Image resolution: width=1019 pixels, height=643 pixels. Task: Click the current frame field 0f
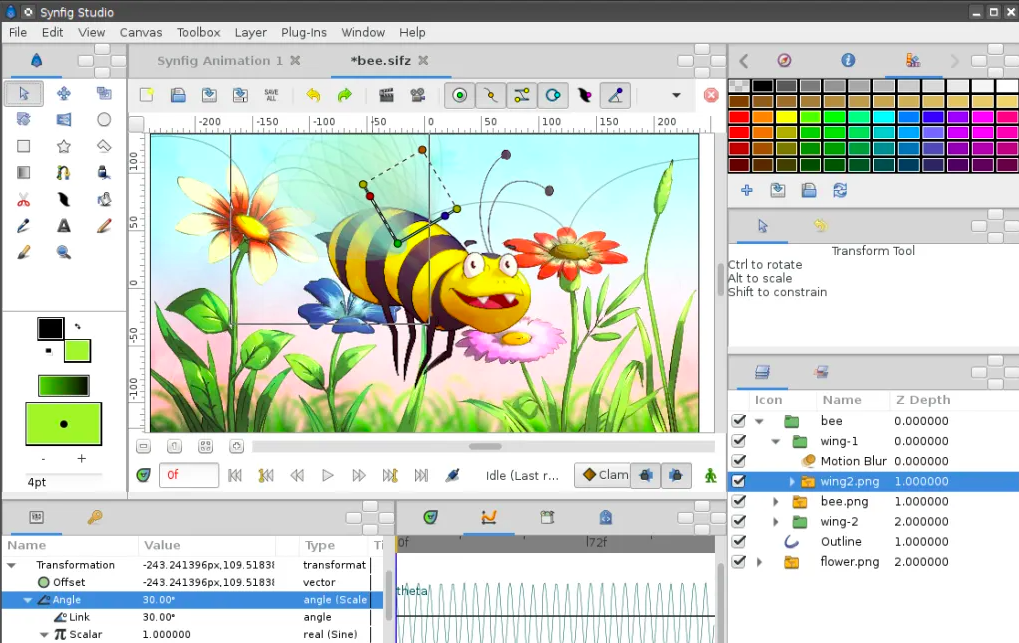coord(188,475)
